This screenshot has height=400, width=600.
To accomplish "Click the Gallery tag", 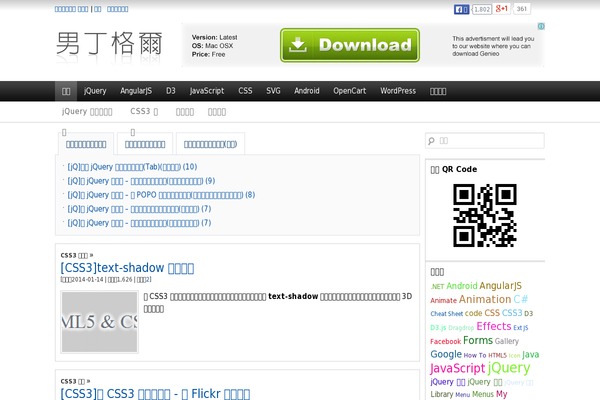I will tap(507, 341).
